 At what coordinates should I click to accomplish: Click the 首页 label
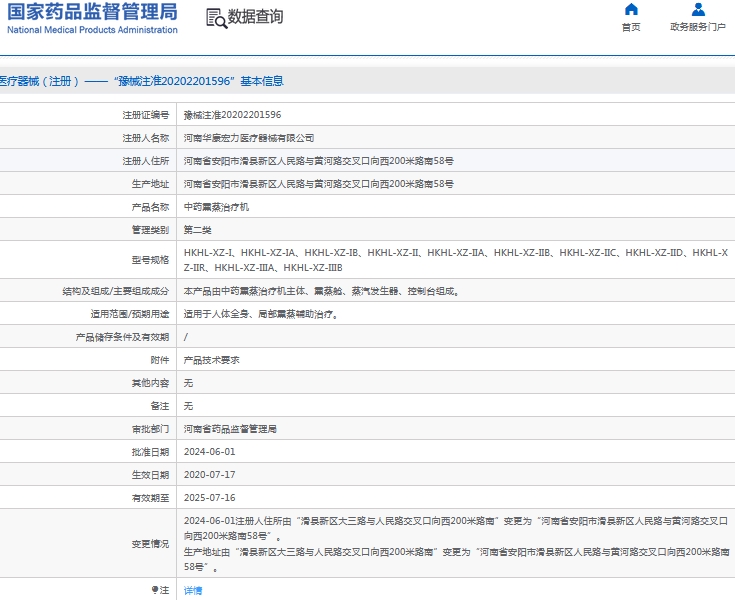pos(631,27)
